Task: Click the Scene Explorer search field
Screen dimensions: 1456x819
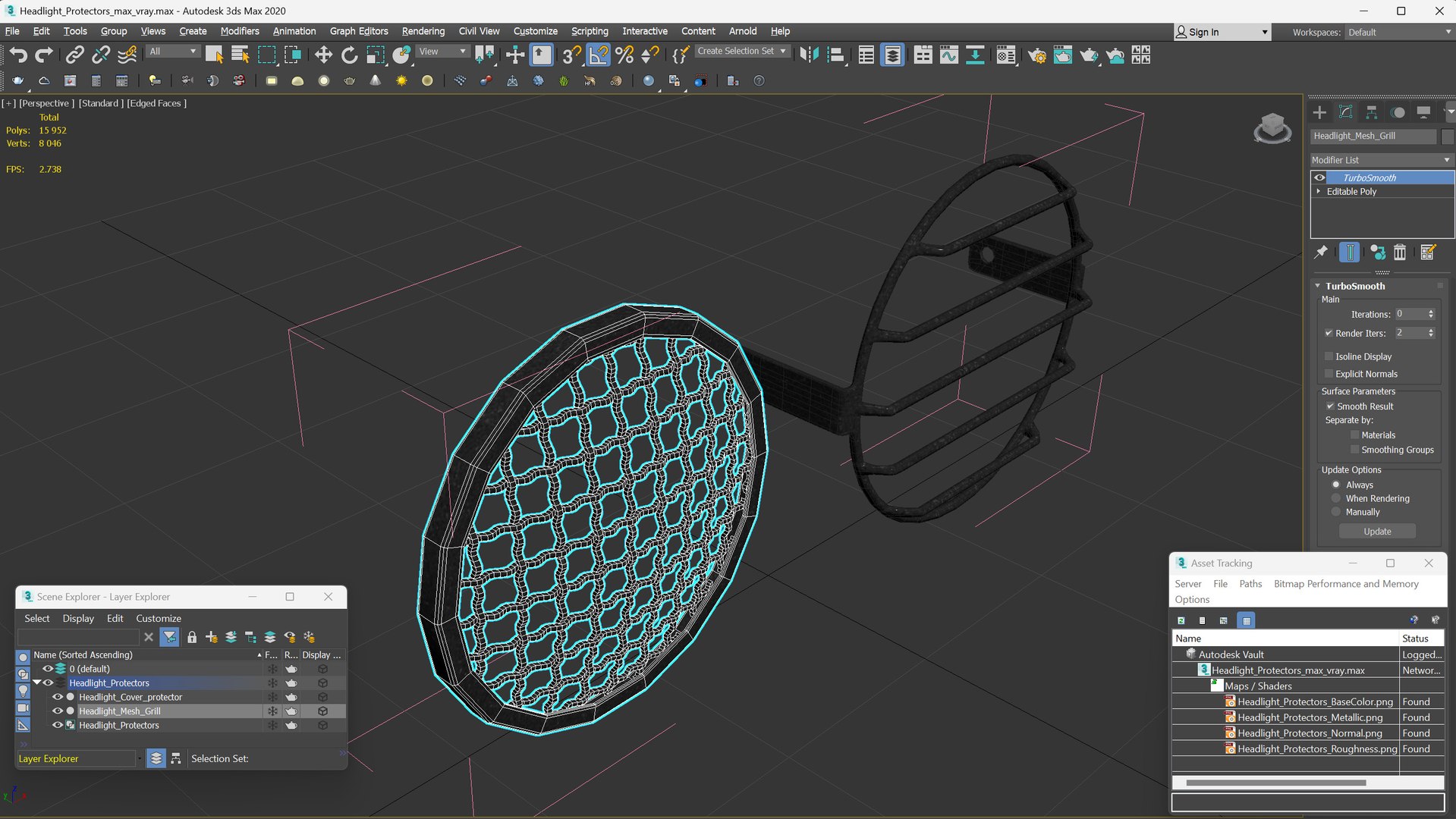Action: 78,637
